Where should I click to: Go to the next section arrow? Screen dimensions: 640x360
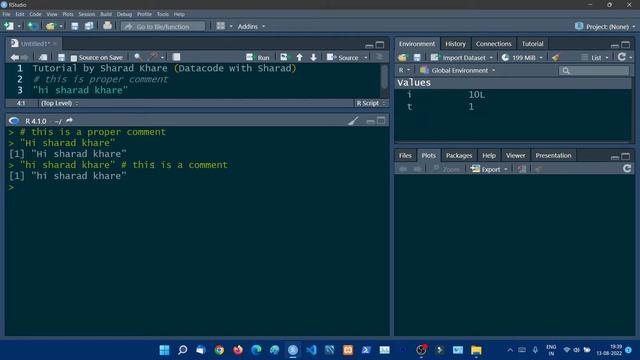pos(313,57)
